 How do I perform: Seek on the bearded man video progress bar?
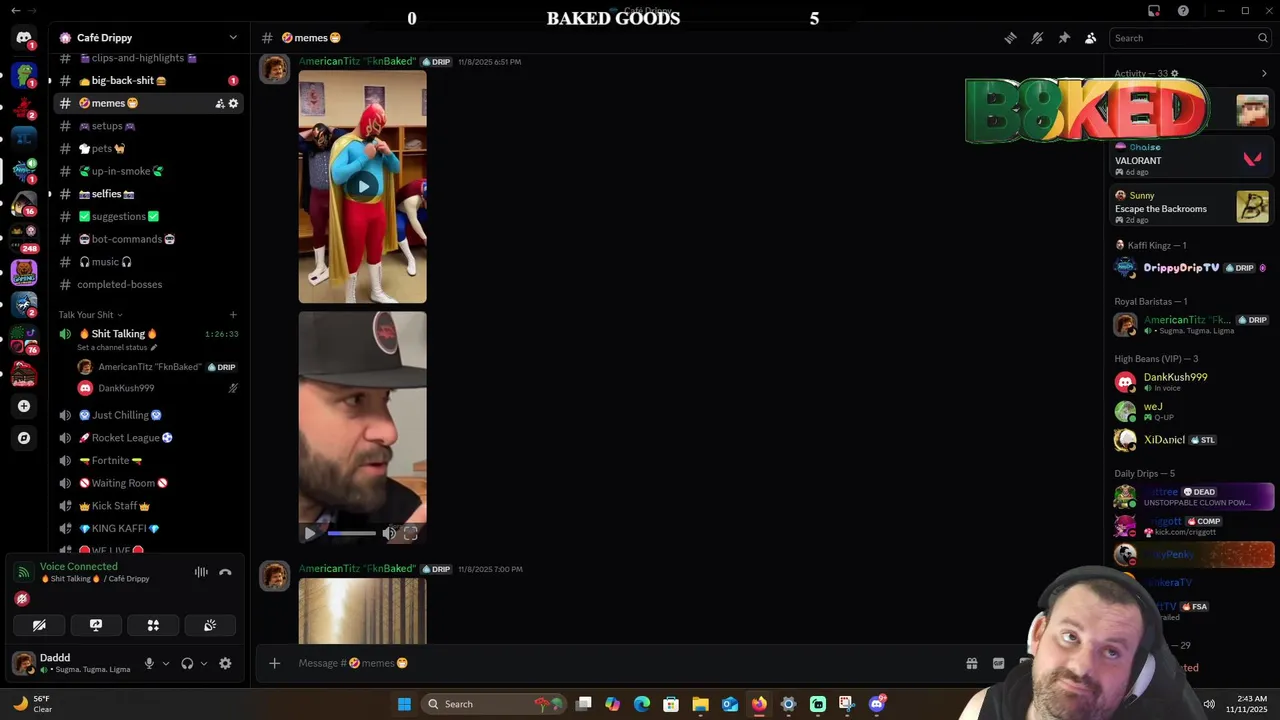(x=351, y=534)
